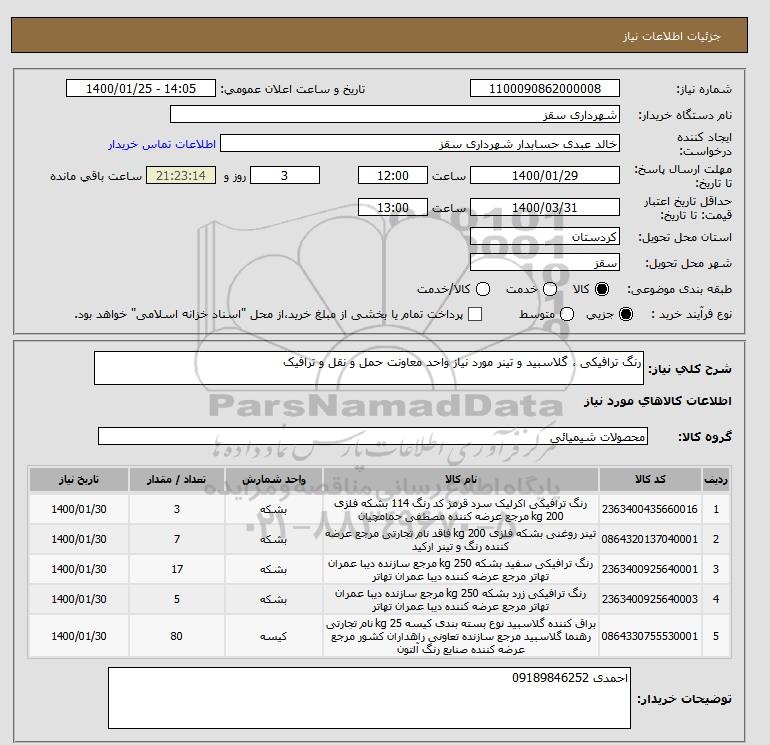Click the remaining days field 3
Viewport: 770px width, 745px height.
click(x=285, y=175)
